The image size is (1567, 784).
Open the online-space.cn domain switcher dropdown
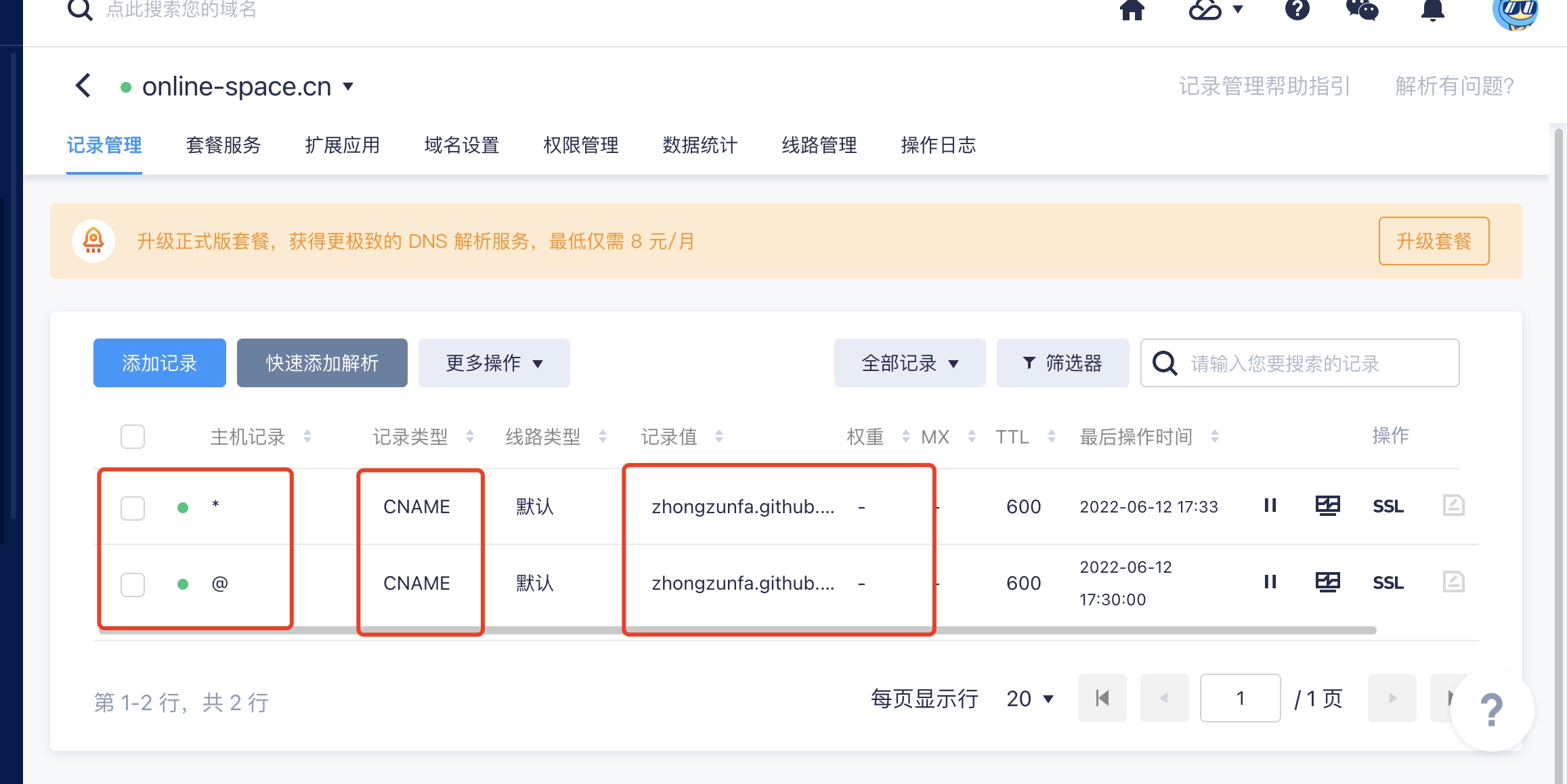[x=348, y=87]
